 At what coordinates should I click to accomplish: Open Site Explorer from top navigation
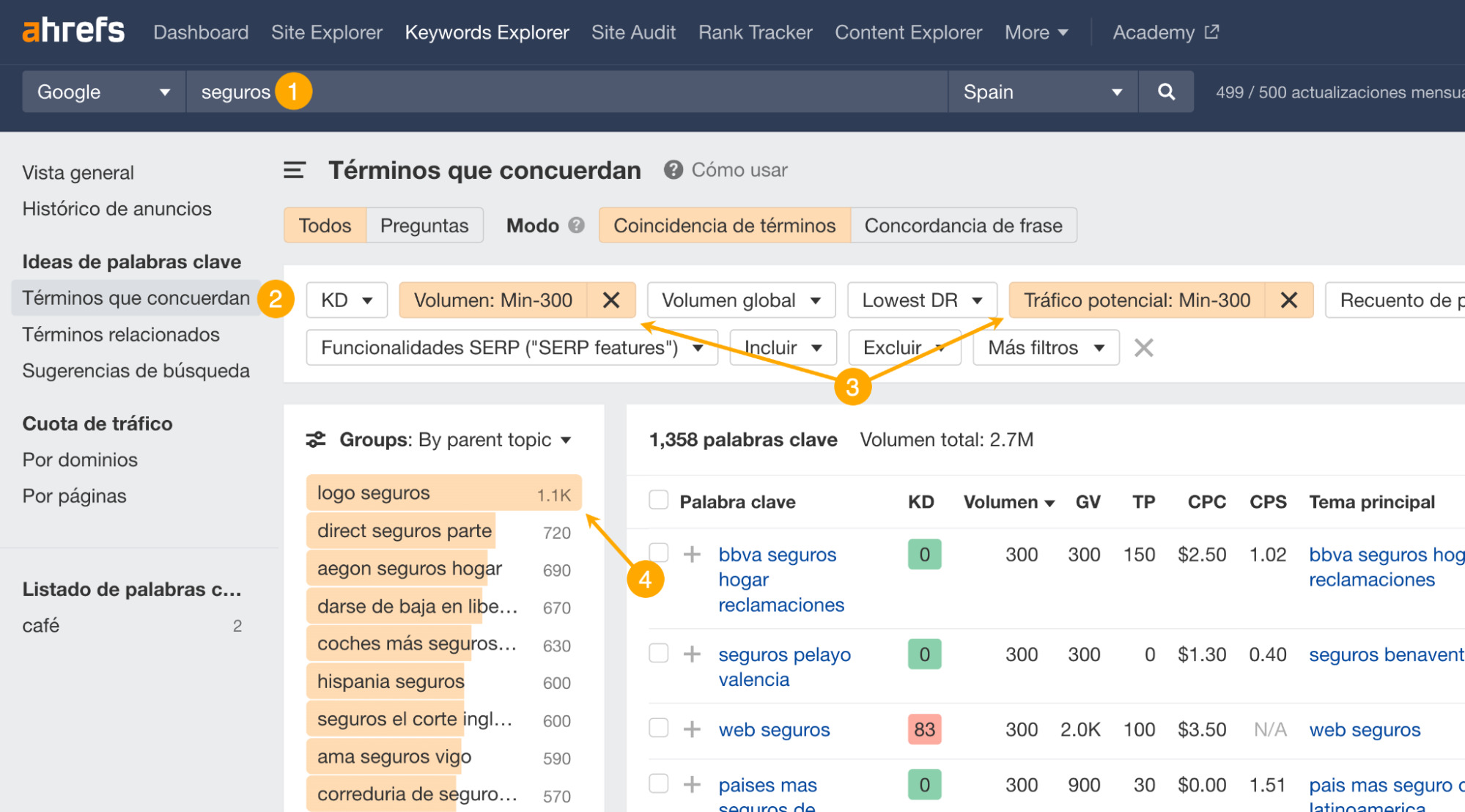(x=326, y=32)
